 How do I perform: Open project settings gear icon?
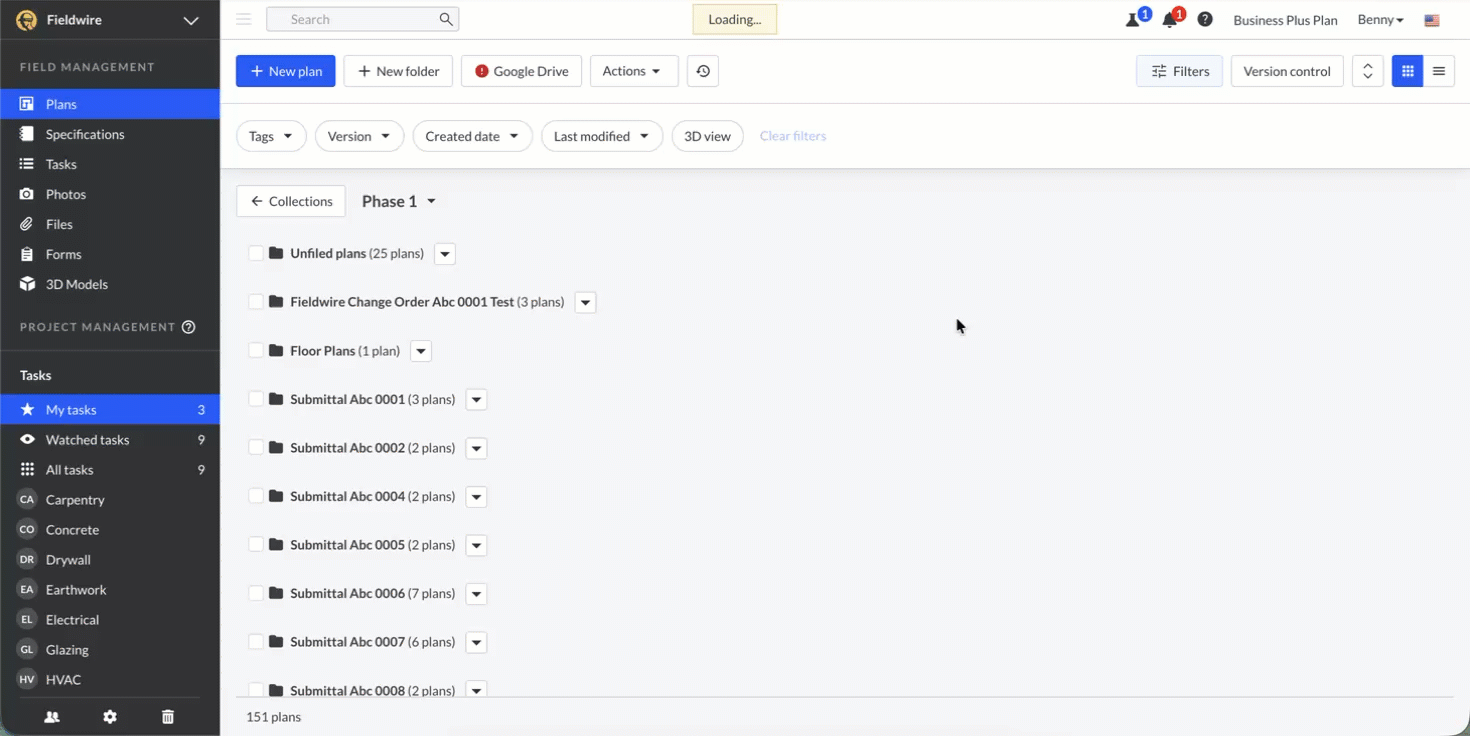[110, 717]
